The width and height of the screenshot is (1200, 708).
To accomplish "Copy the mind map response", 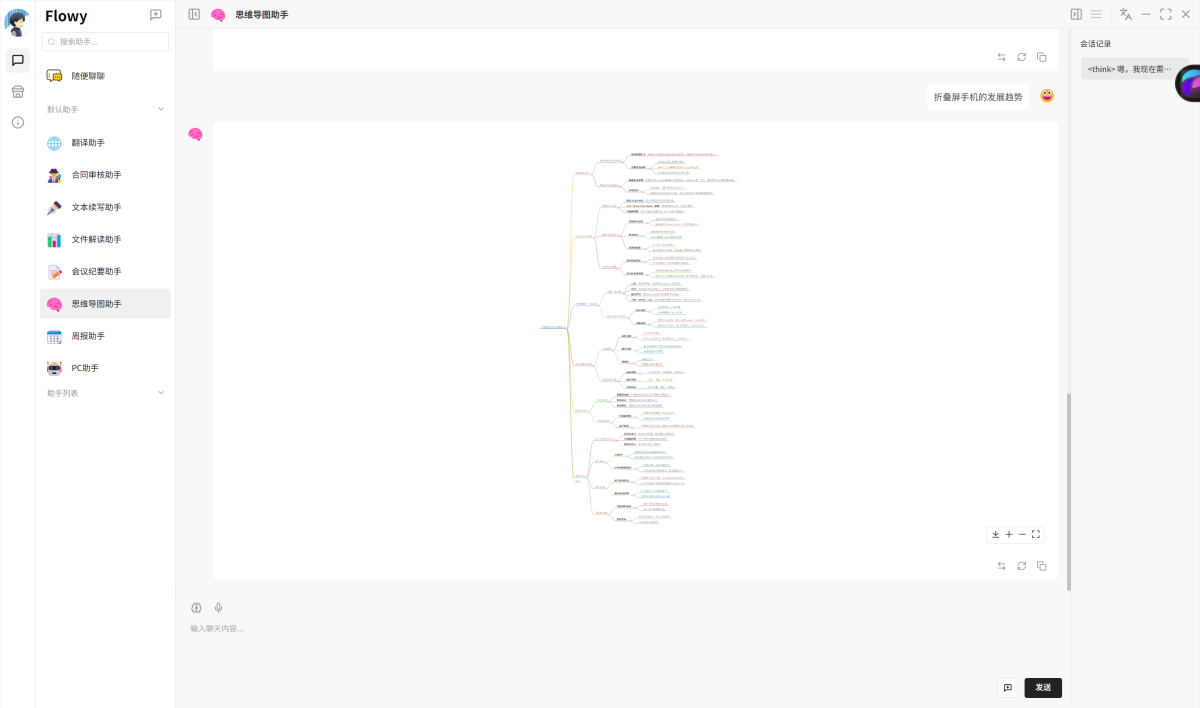I will [1041, 566].
